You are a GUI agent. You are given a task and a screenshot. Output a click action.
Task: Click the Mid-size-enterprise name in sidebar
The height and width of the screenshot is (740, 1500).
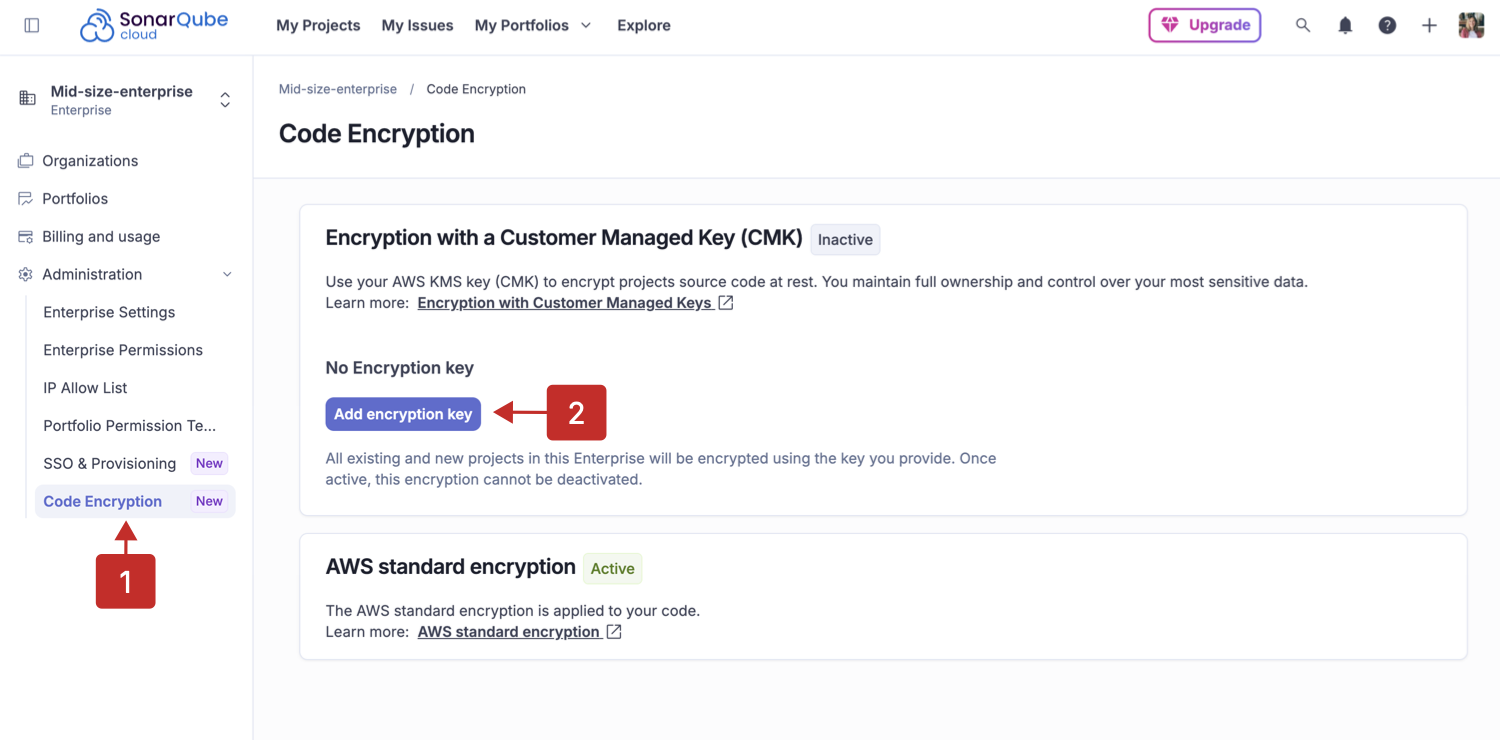(x=122, y=91)
